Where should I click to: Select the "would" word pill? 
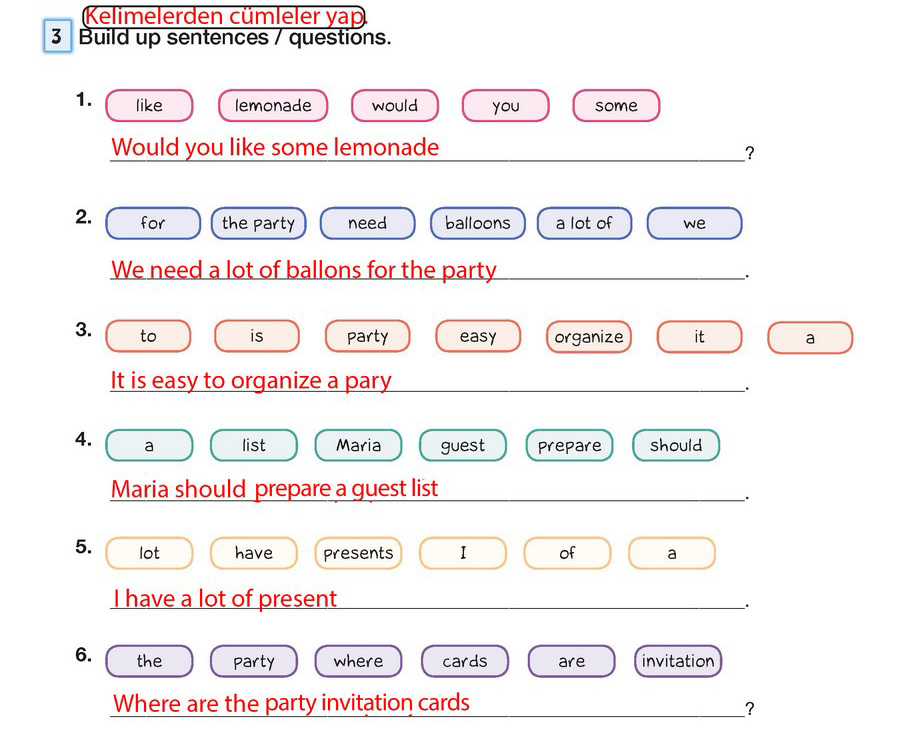[x=395, y=106]
